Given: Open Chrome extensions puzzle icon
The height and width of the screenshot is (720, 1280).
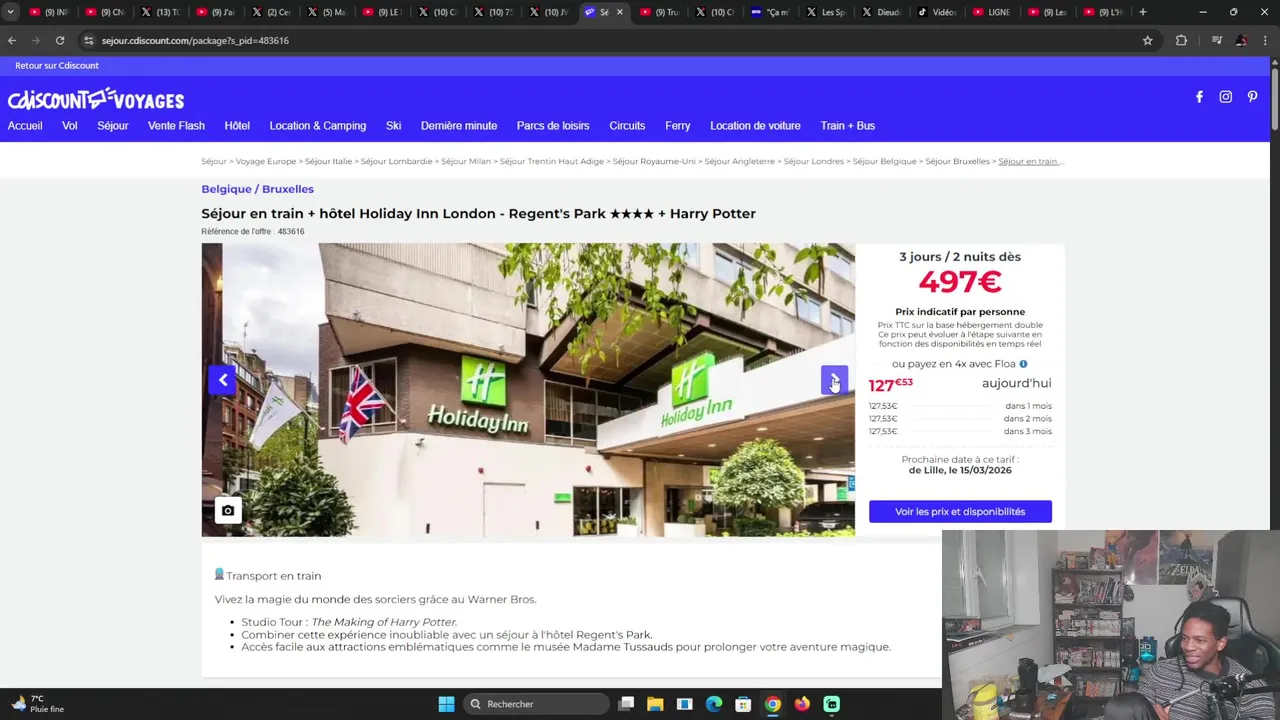Looking at the screenshot, I should [1181, 40].
